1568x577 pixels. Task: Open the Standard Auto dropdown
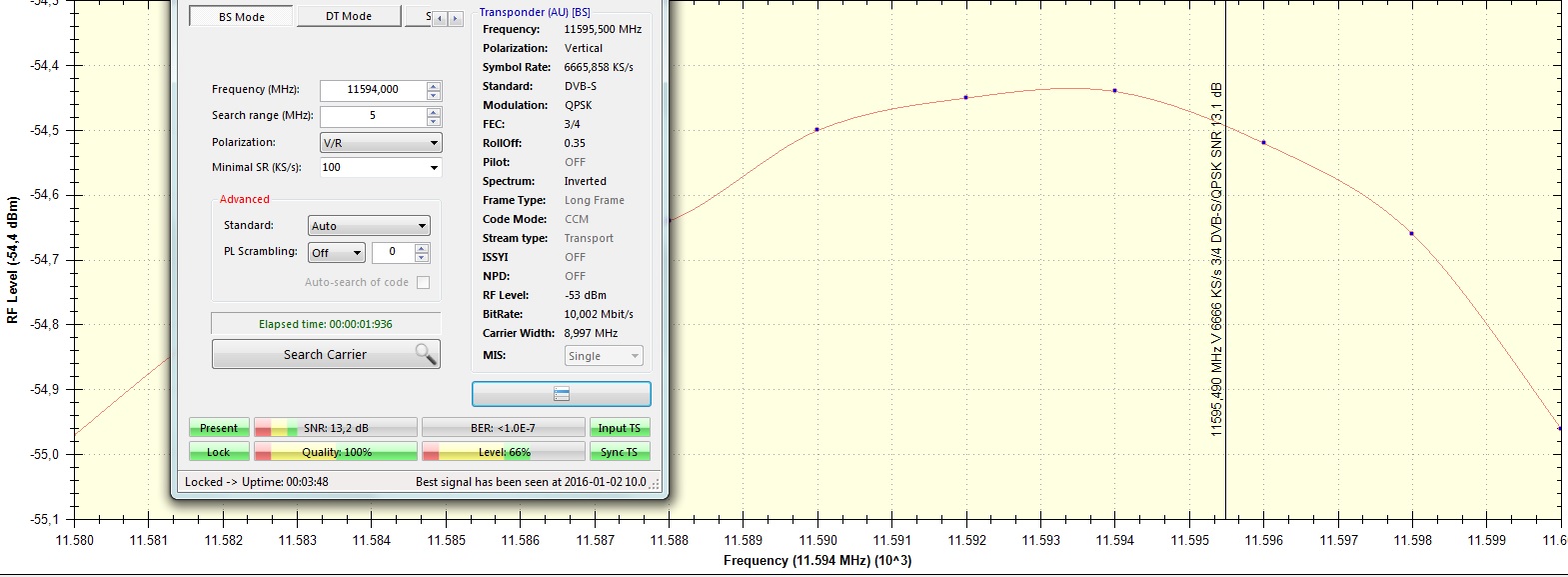click(369, 226)
